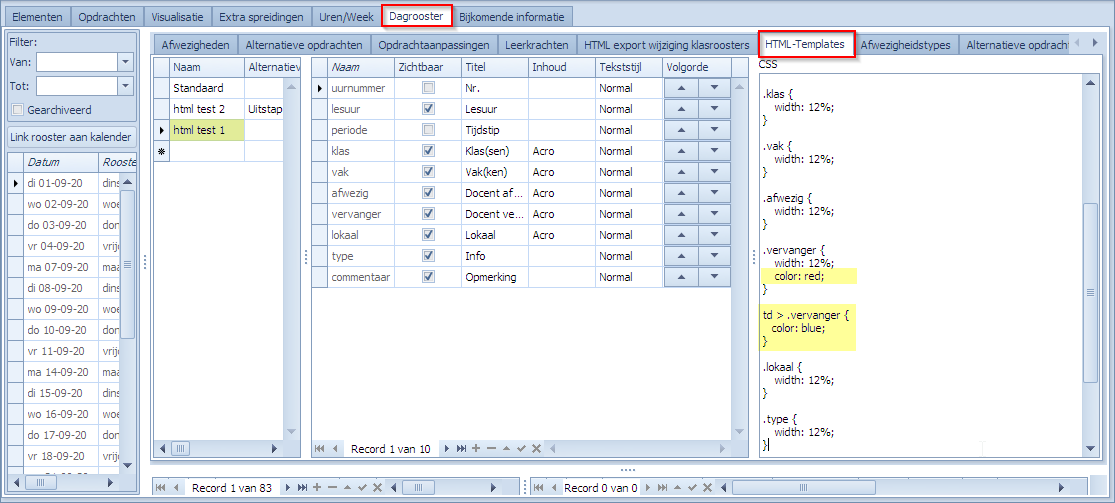
Task: Open Bijkomende informatie tab
Action: (x=513, y=16)
